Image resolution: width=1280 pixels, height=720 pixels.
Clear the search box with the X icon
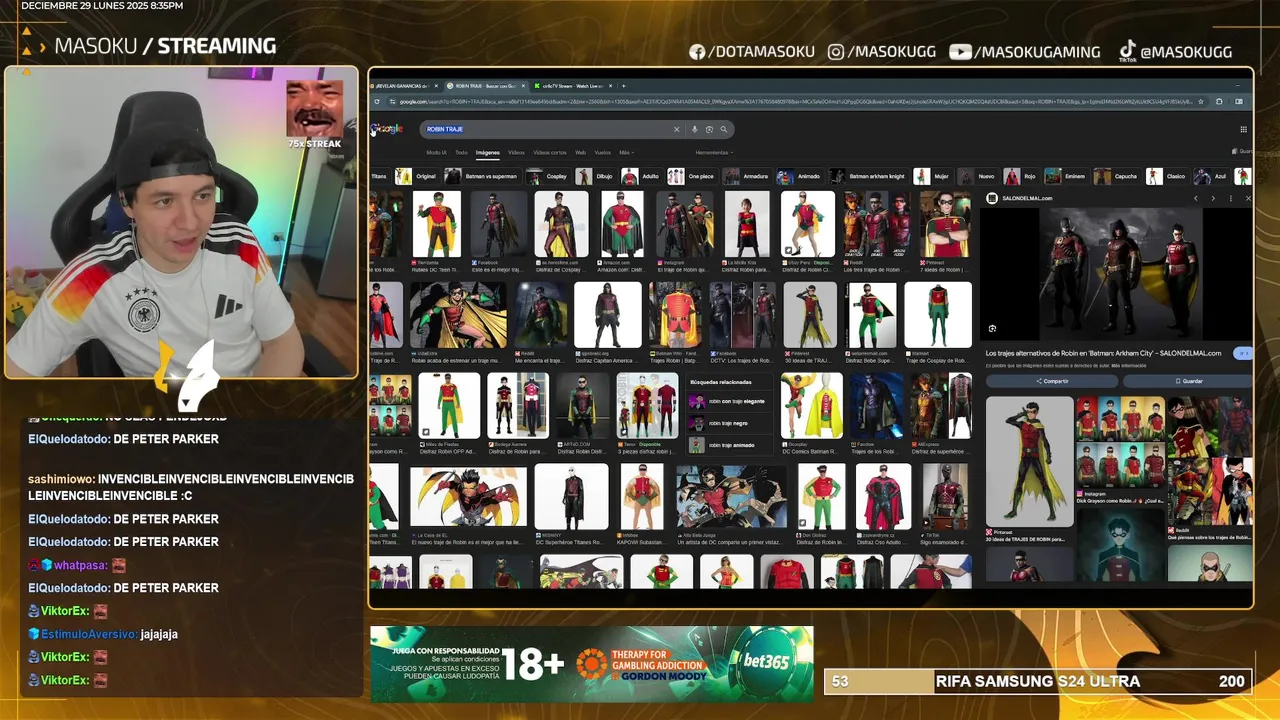point(677,129)
